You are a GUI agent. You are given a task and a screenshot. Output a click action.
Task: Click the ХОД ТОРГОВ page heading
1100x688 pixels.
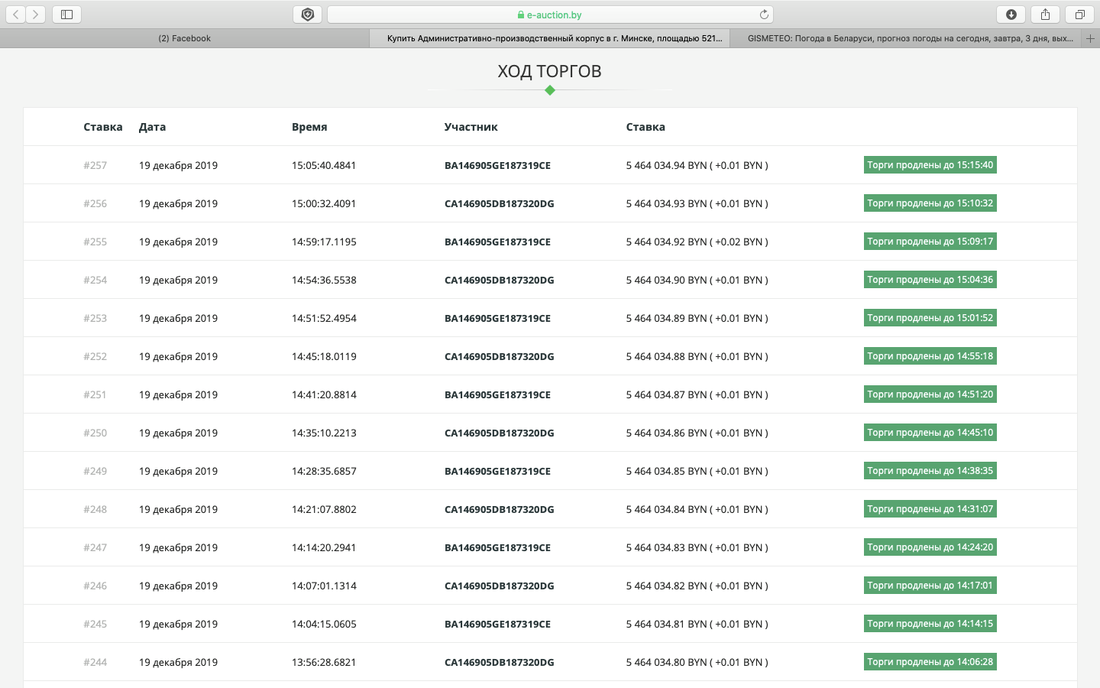click(549, 71)
